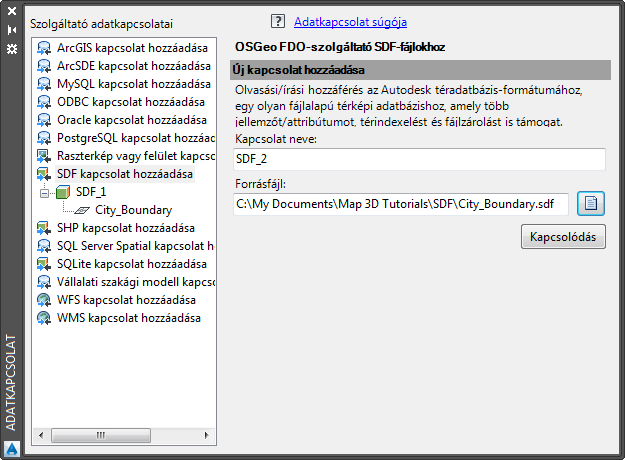Click the SQLite connection icon
The width and height of the screenshot is (625, 460).
(x=43, y=264)
